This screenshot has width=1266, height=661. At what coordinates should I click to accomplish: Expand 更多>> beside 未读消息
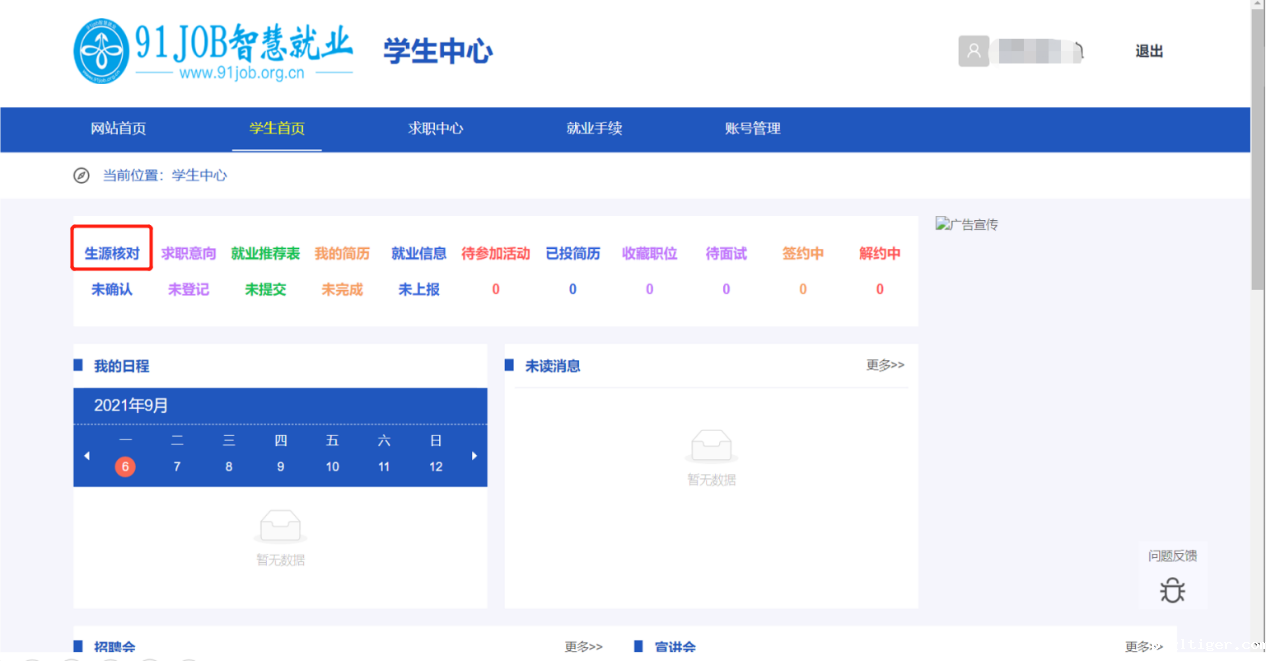coord(885,365)
